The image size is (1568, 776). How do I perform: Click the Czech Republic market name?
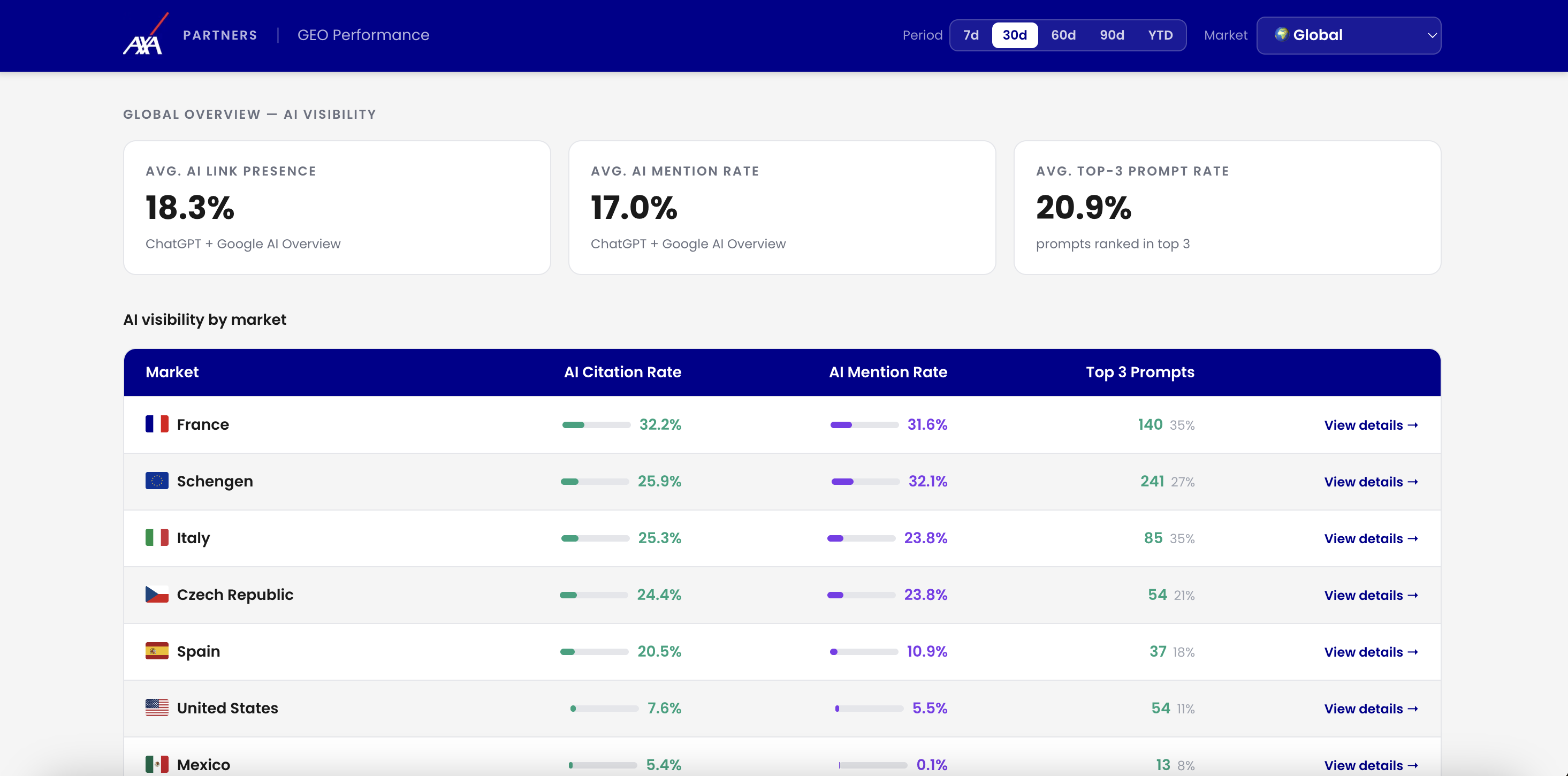(235, 595)
